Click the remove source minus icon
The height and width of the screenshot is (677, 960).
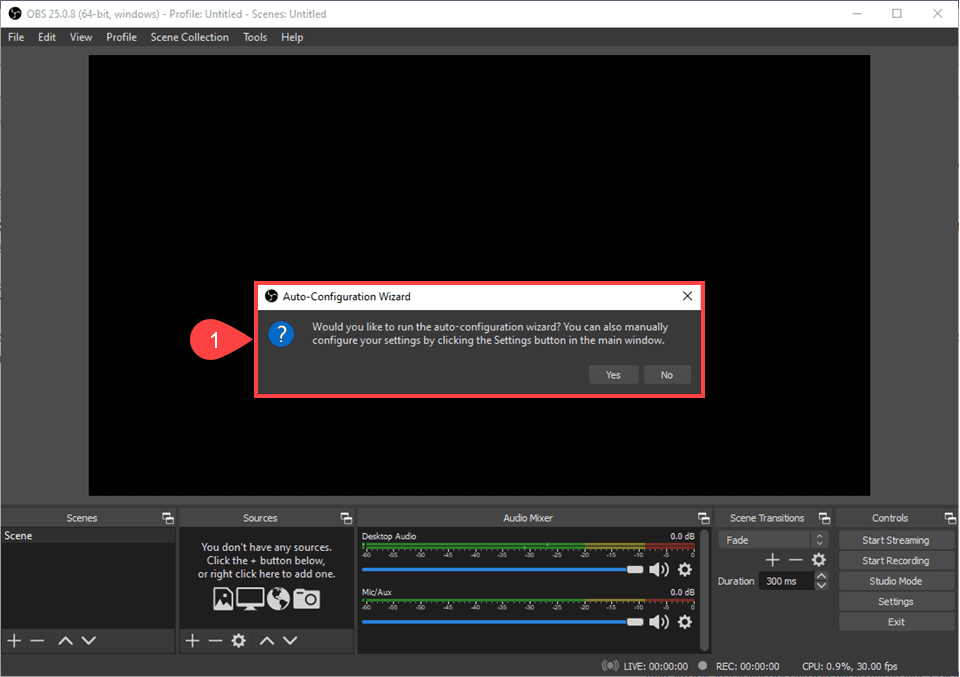tap(216, 641)
